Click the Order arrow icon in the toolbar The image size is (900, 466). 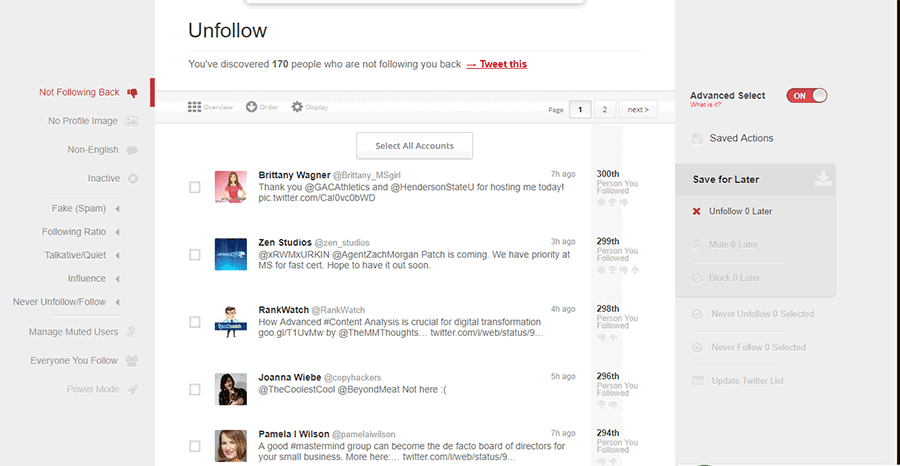[251, 107]
